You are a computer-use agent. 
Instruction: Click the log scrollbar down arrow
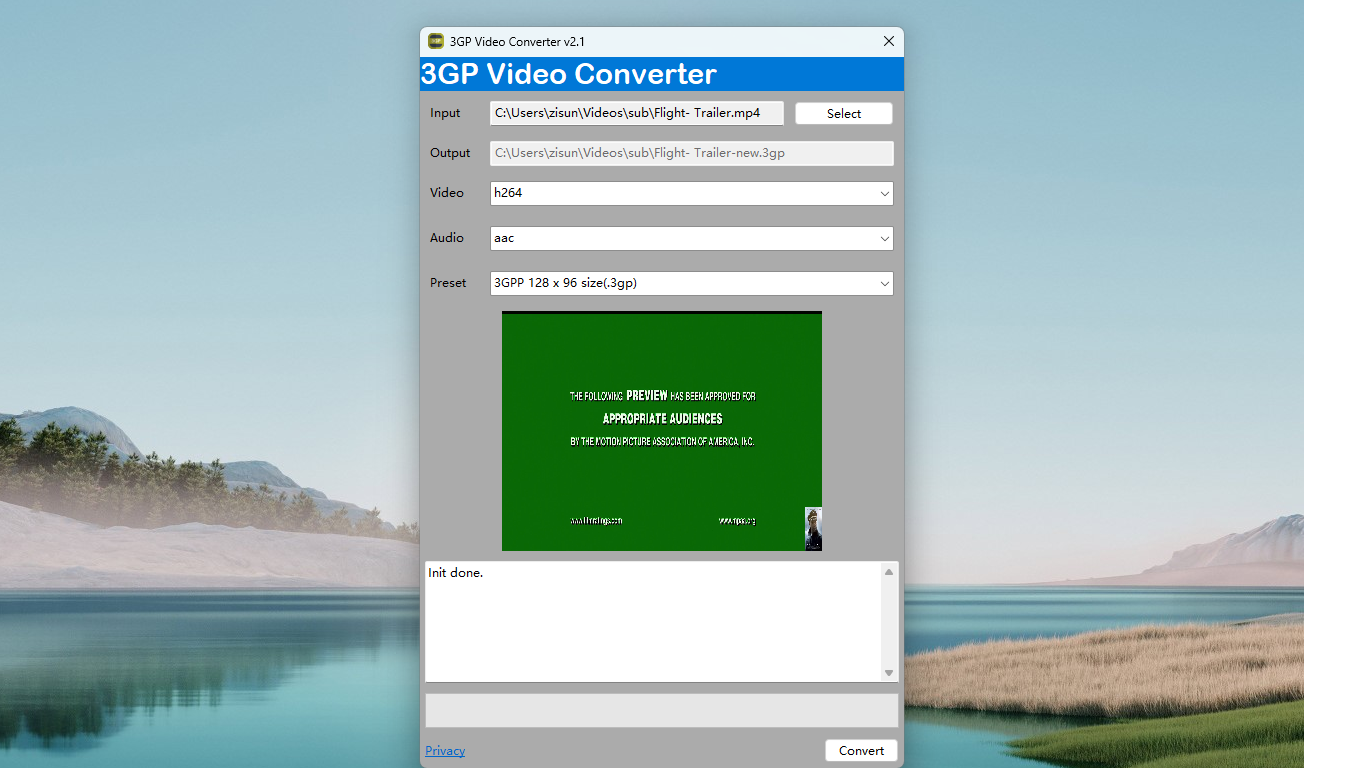coord(889,673)
